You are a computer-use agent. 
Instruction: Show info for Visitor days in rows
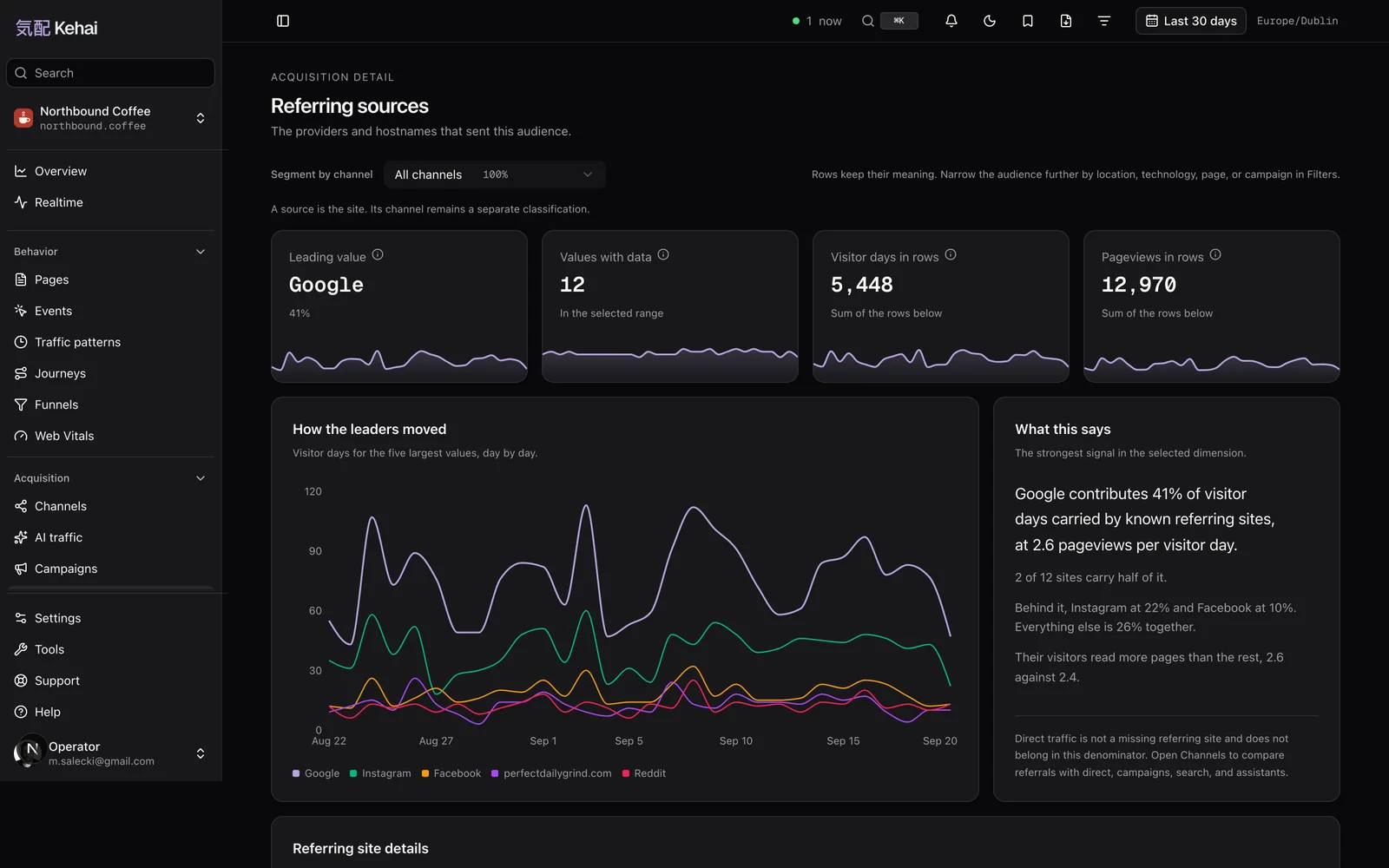(951, 255)
